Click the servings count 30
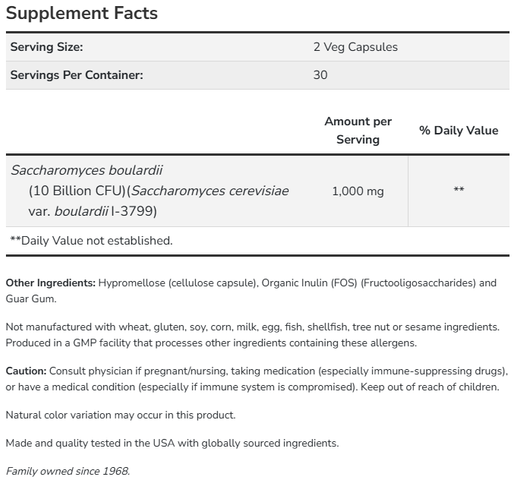This screenshot has width=517, height=480. point(320,75)
